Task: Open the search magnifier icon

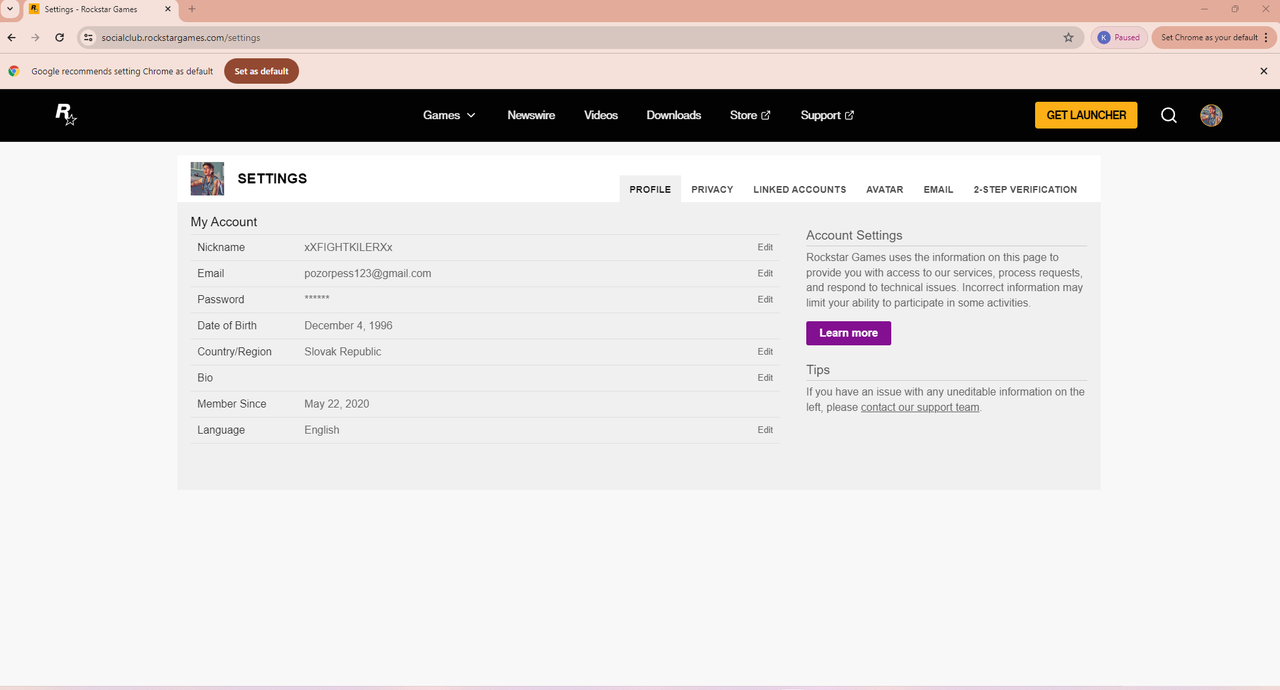Action: (x=1169, y=115)
